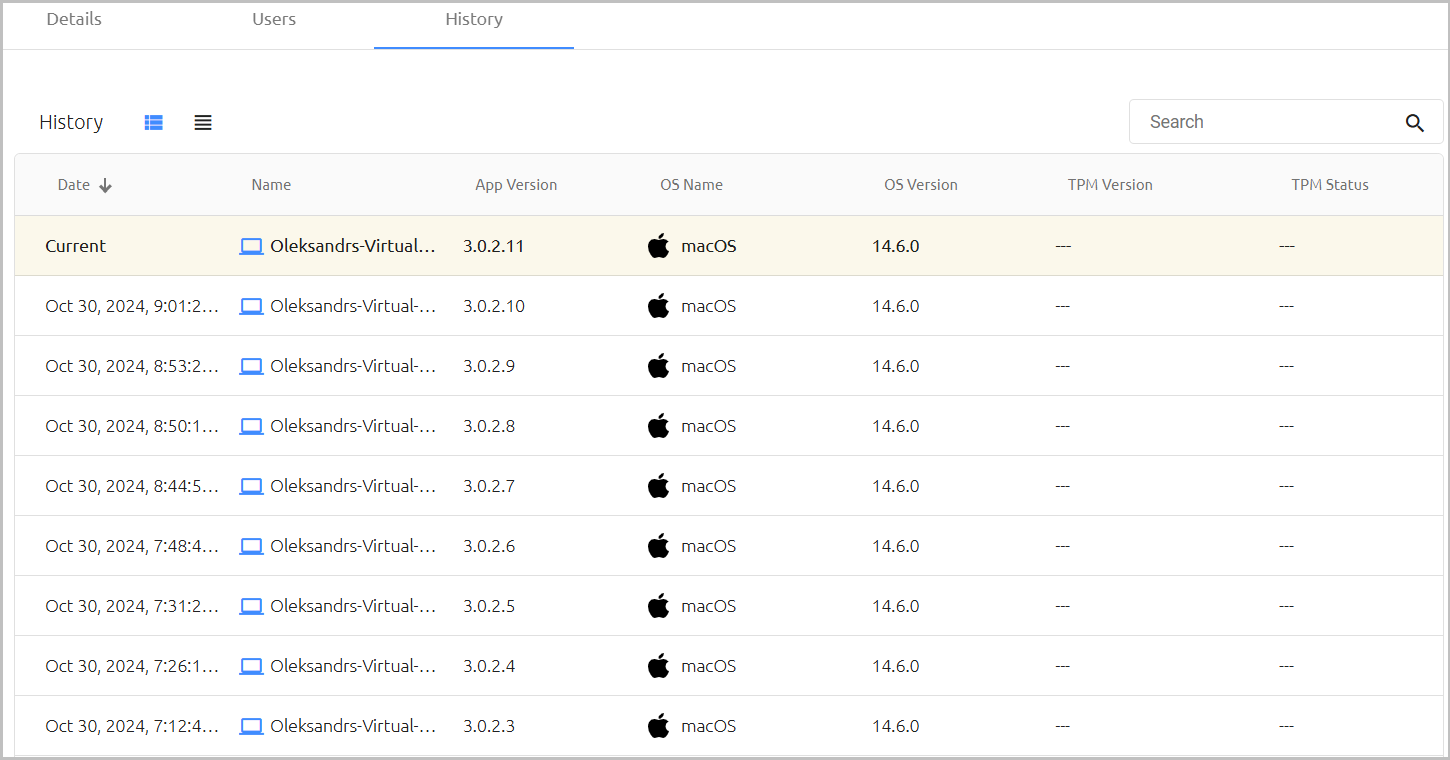Click Apple logo in the 3.0.2.7 row
The height and width of the screenshot is (760, 1450).
658,485
